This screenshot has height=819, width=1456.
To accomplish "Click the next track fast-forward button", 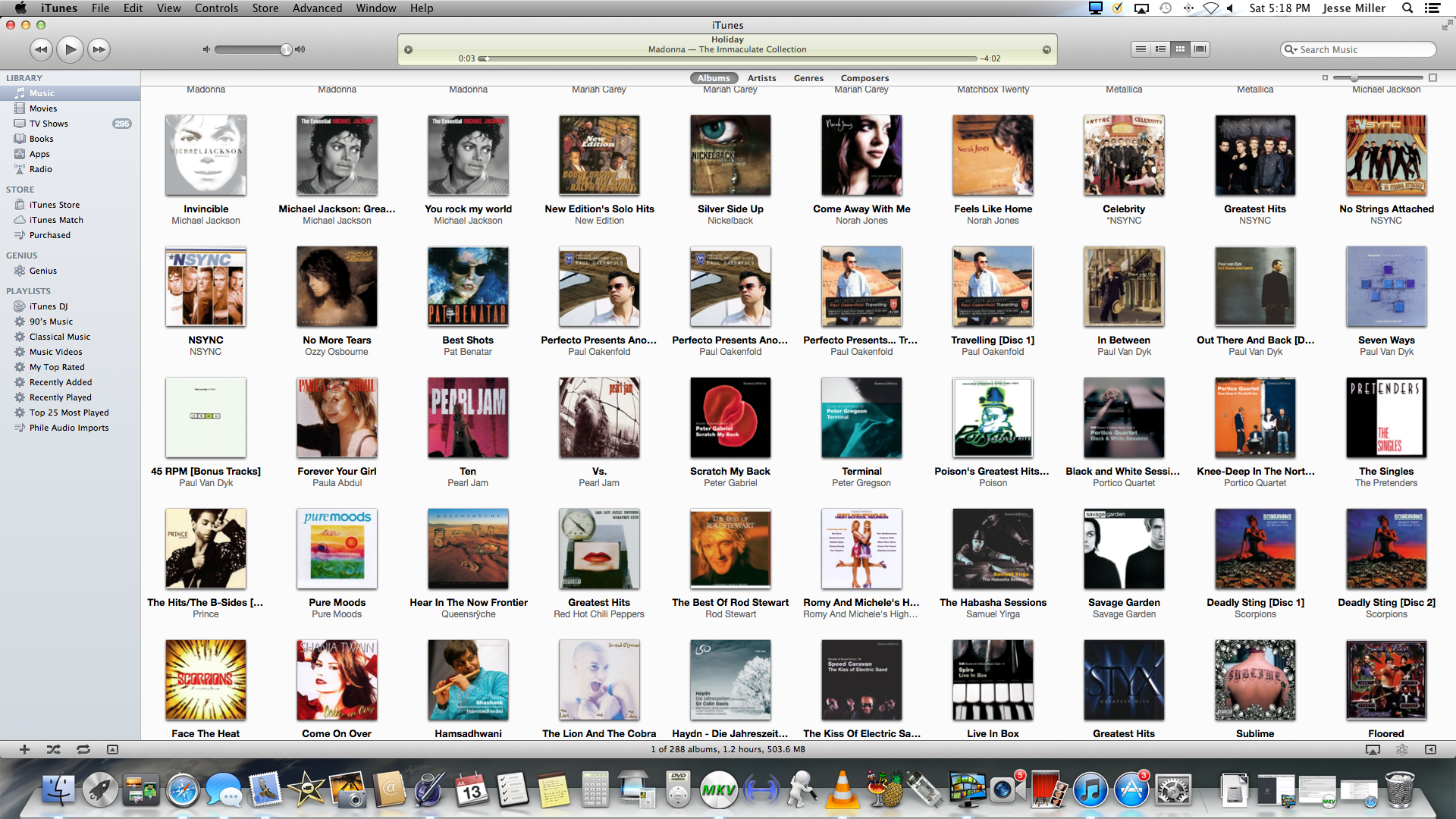I will (x=99, y=49).
